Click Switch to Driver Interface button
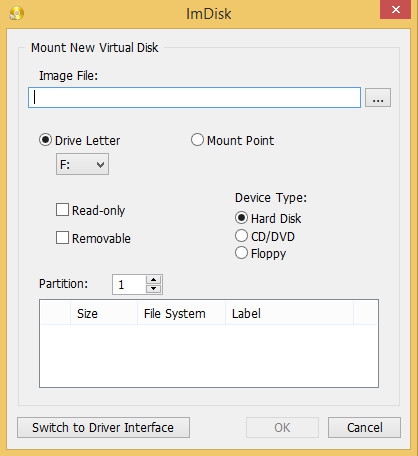Image resolution: width=418 pixels, height=456 pixels. pyautogui.click(x=103, y=428)
